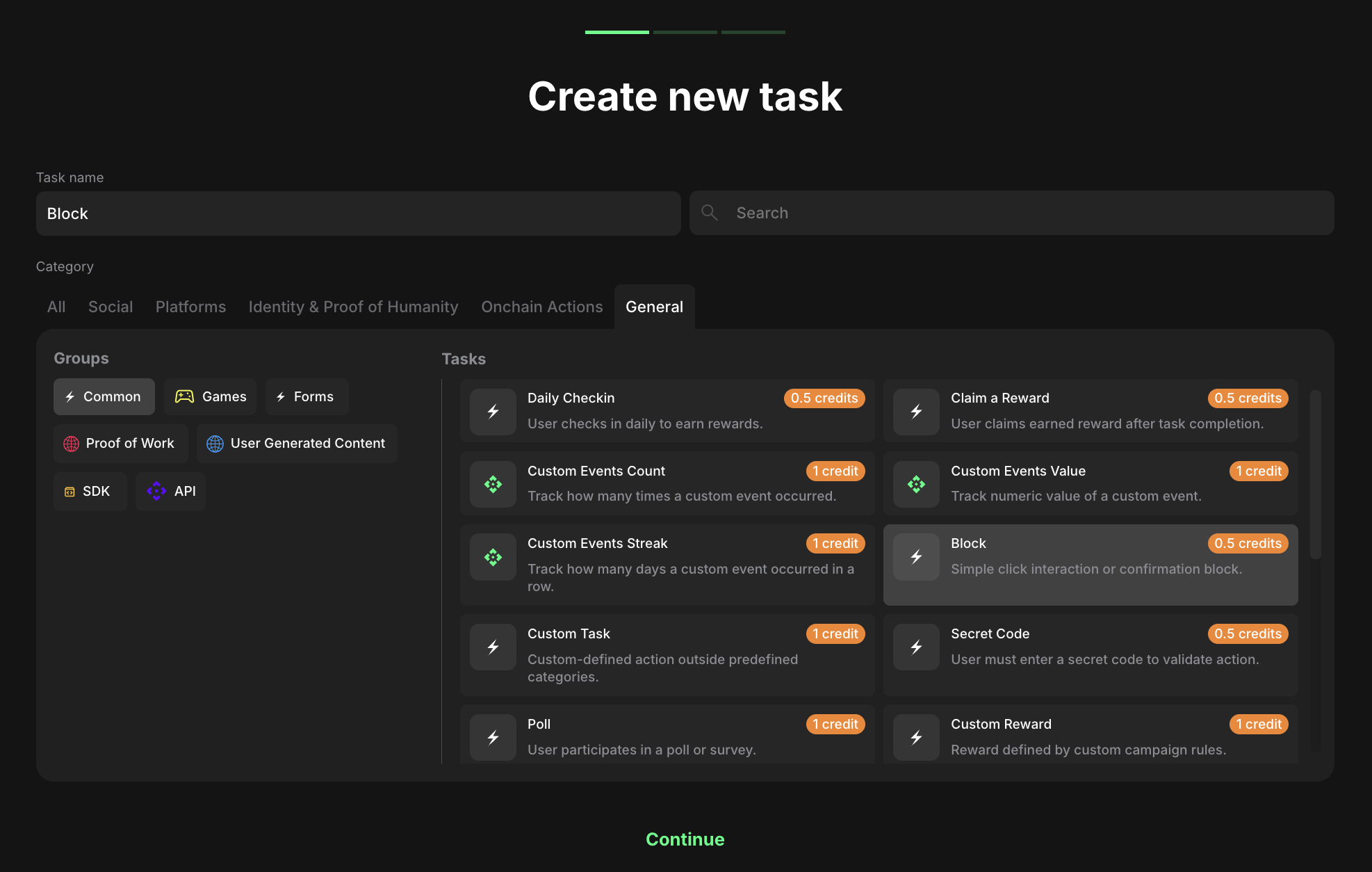1372x872 pixels.
Task: Focus the Search input field
Action: coord(1012,213)
